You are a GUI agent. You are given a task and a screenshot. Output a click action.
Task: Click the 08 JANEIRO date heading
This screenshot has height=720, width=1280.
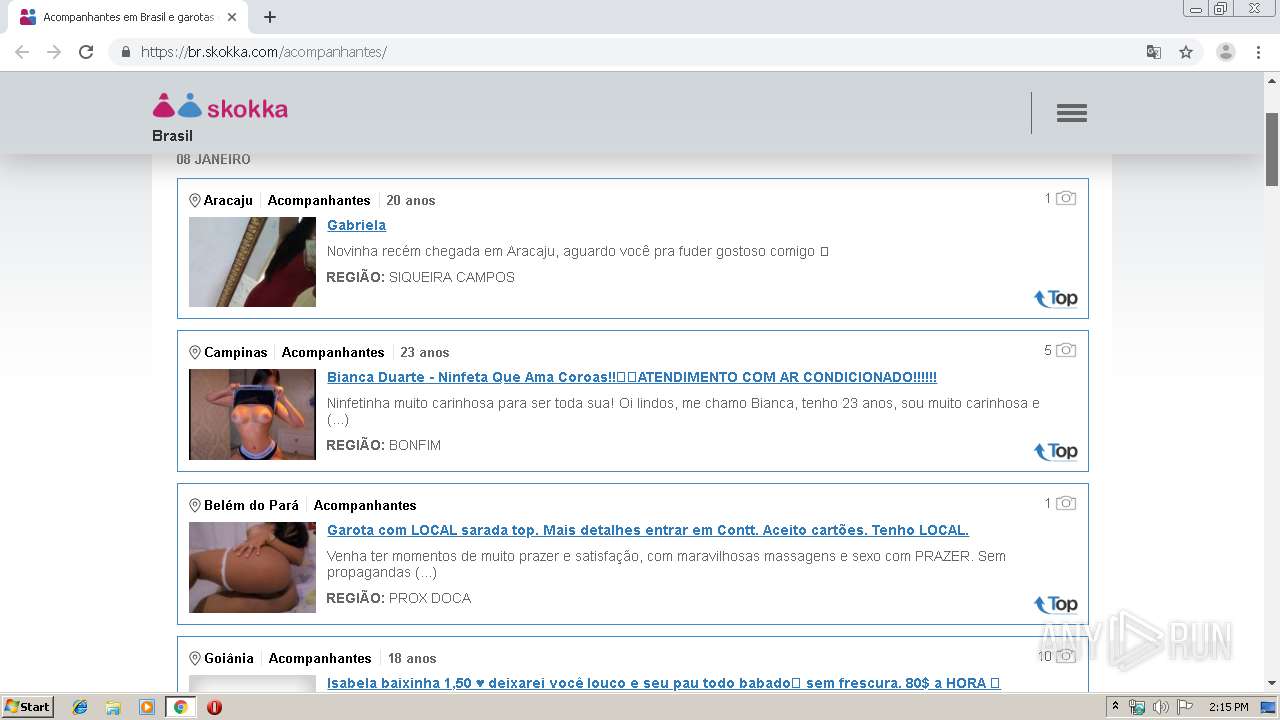tap(213, 159)
